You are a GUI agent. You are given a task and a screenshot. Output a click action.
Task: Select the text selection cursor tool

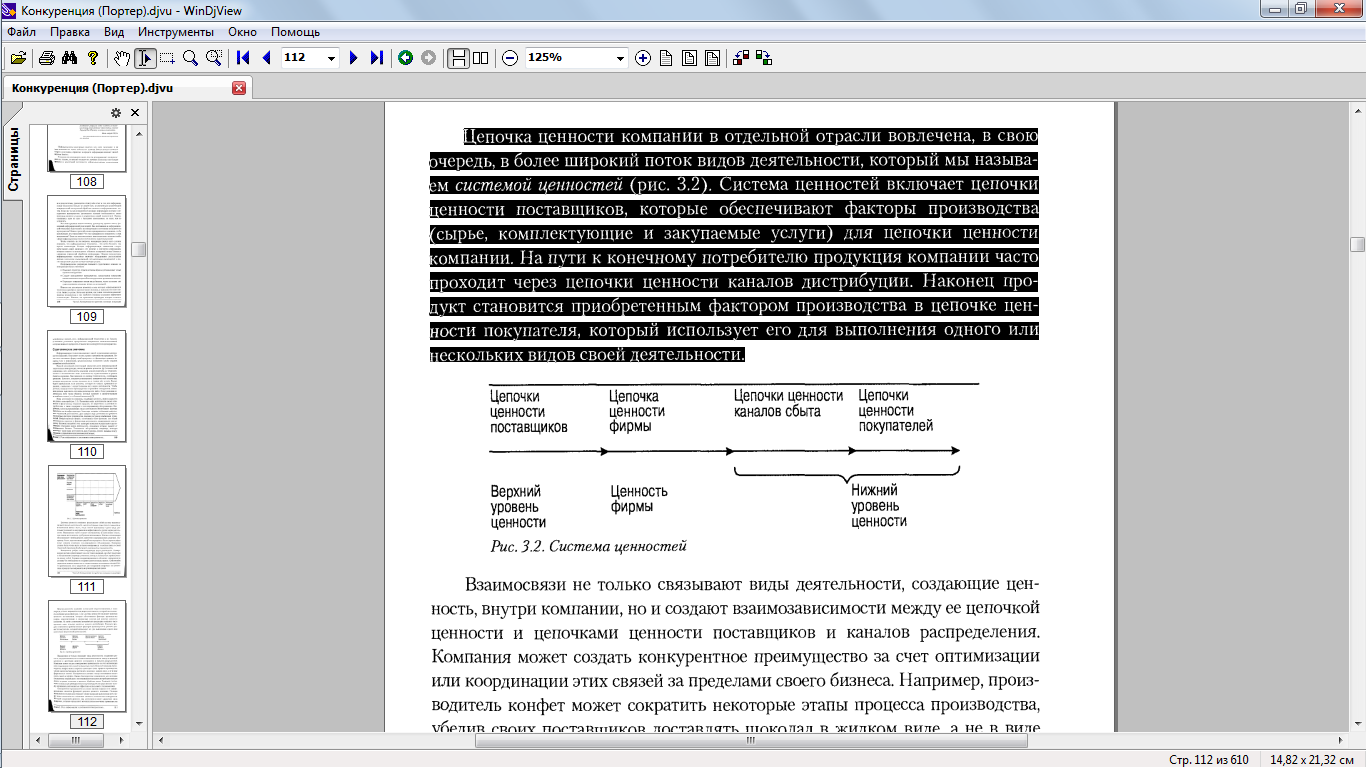145,58
